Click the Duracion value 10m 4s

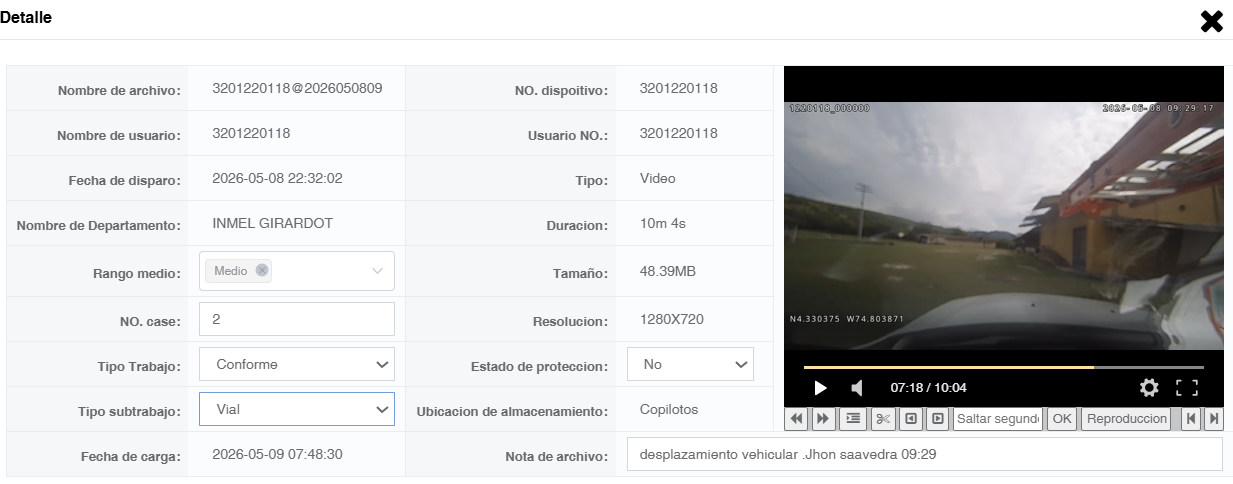pos(662,224)
